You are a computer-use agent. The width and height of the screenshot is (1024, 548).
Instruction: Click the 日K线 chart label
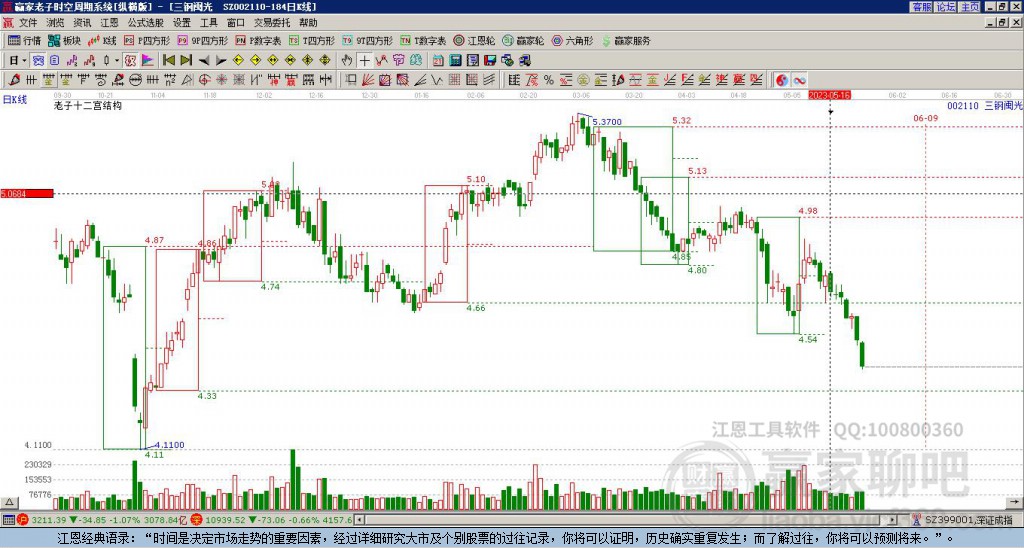click(14, 100)
